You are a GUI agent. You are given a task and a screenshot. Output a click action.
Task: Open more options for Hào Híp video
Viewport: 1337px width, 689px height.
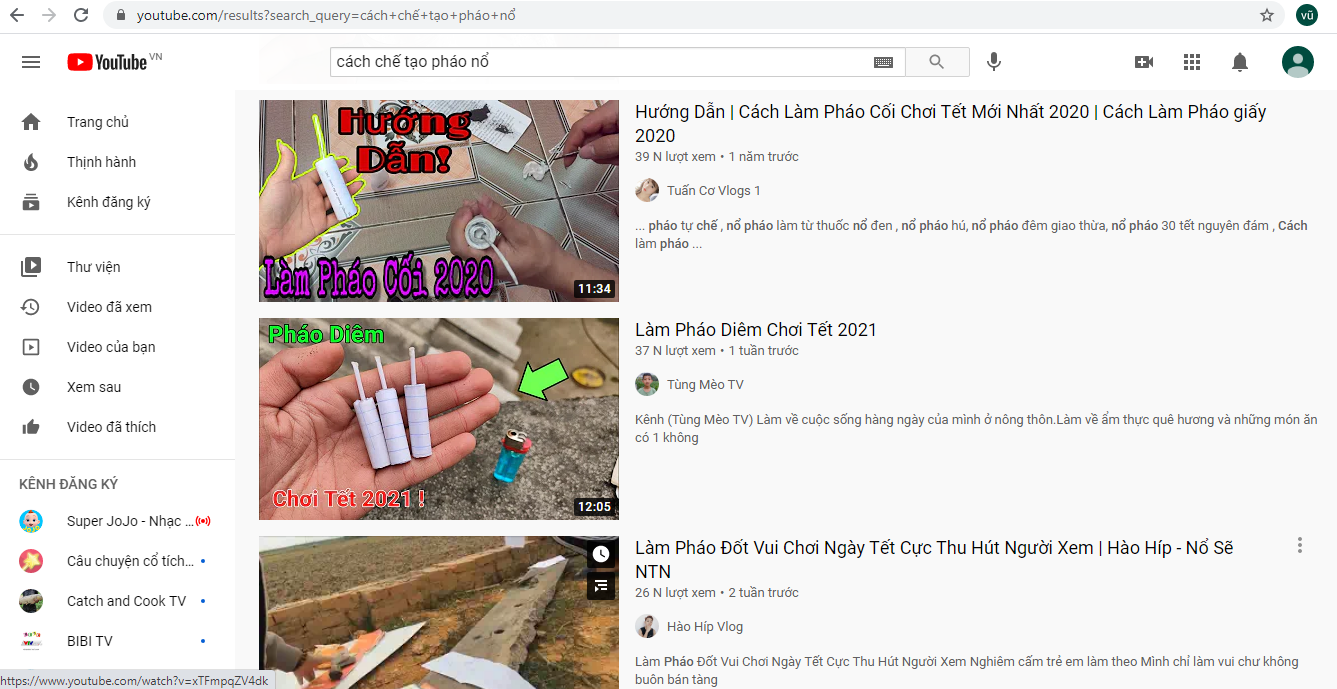1300,545
